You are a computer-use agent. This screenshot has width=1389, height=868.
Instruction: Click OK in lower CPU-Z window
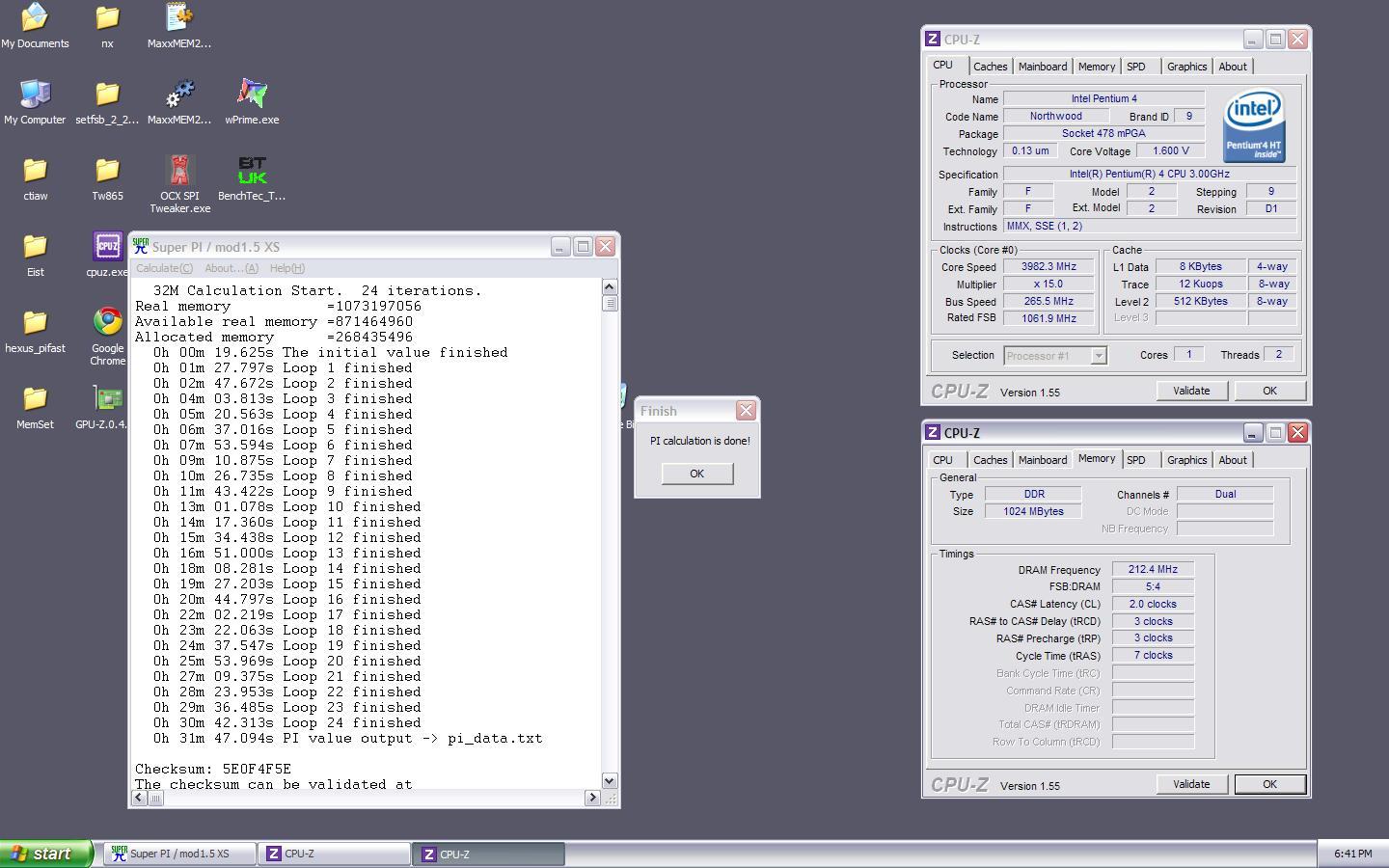click(1269, 784)
